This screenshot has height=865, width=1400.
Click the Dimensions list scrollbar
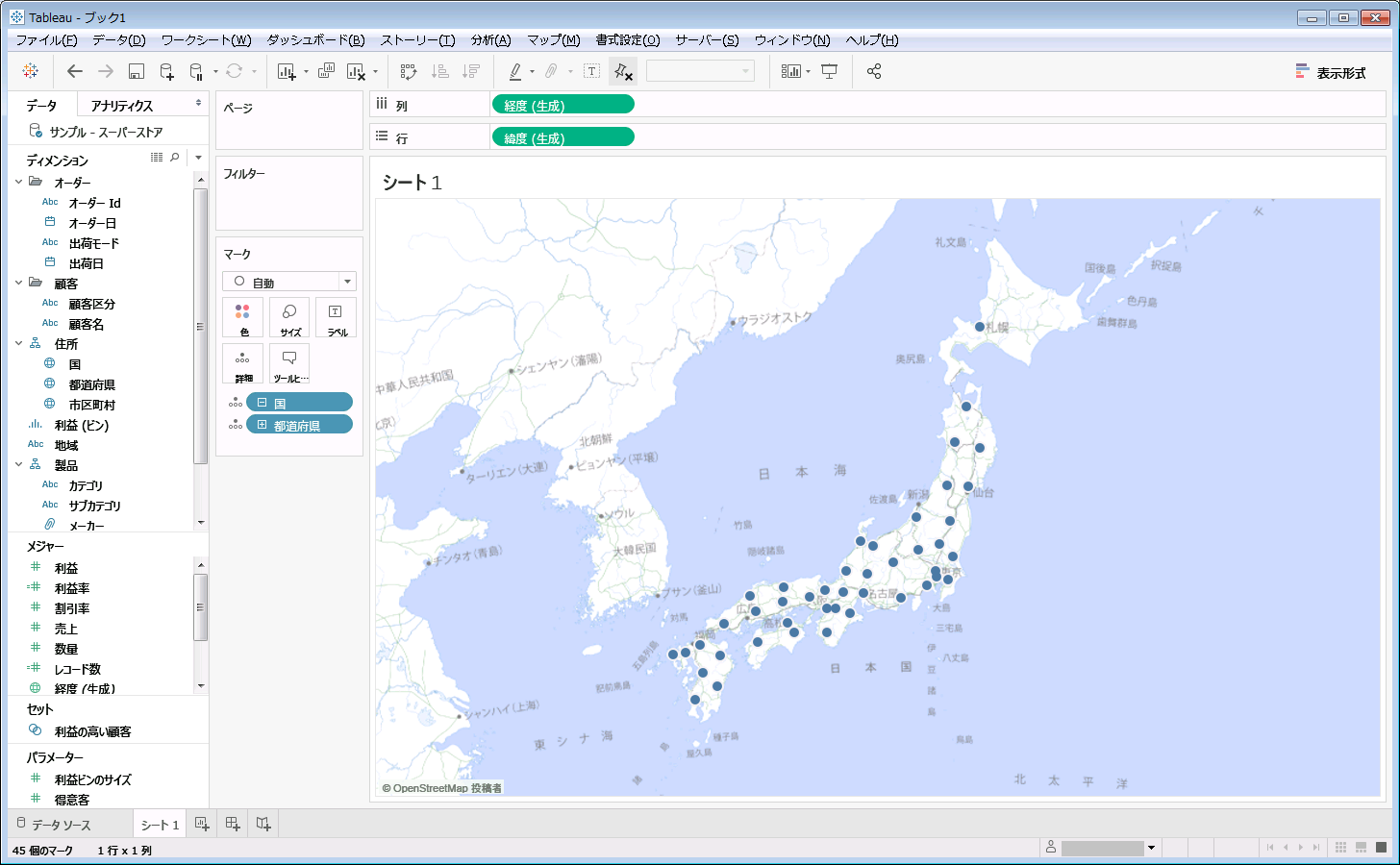pos(200,325)
